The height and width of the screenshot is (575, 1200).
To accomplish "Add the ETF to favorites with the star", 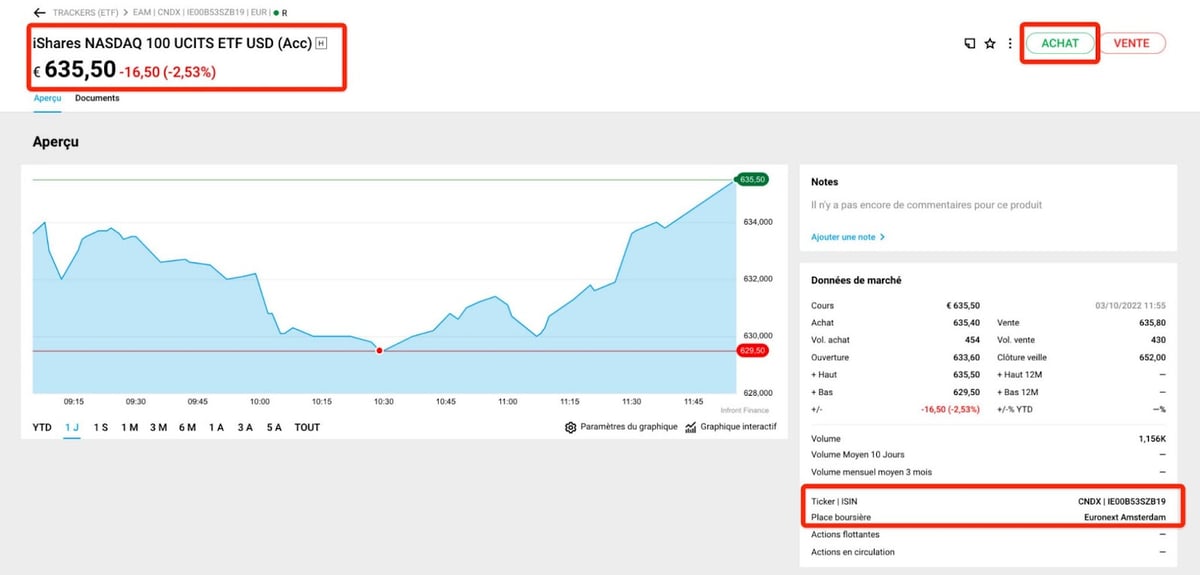I will [990, 44].
